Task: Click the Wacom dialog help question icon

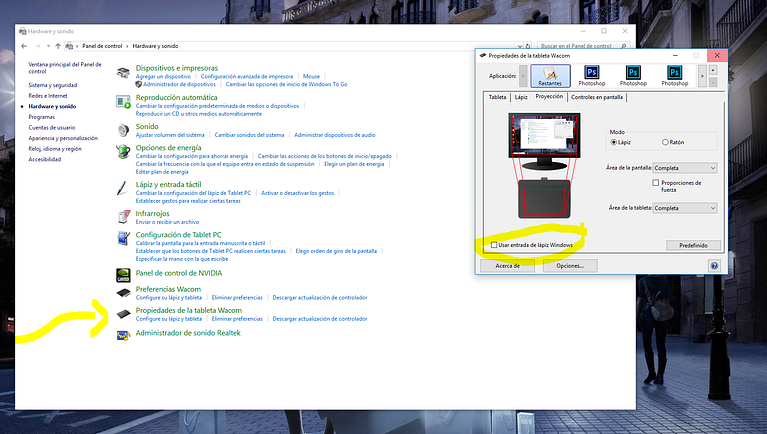Action: (x=714, y=266)
